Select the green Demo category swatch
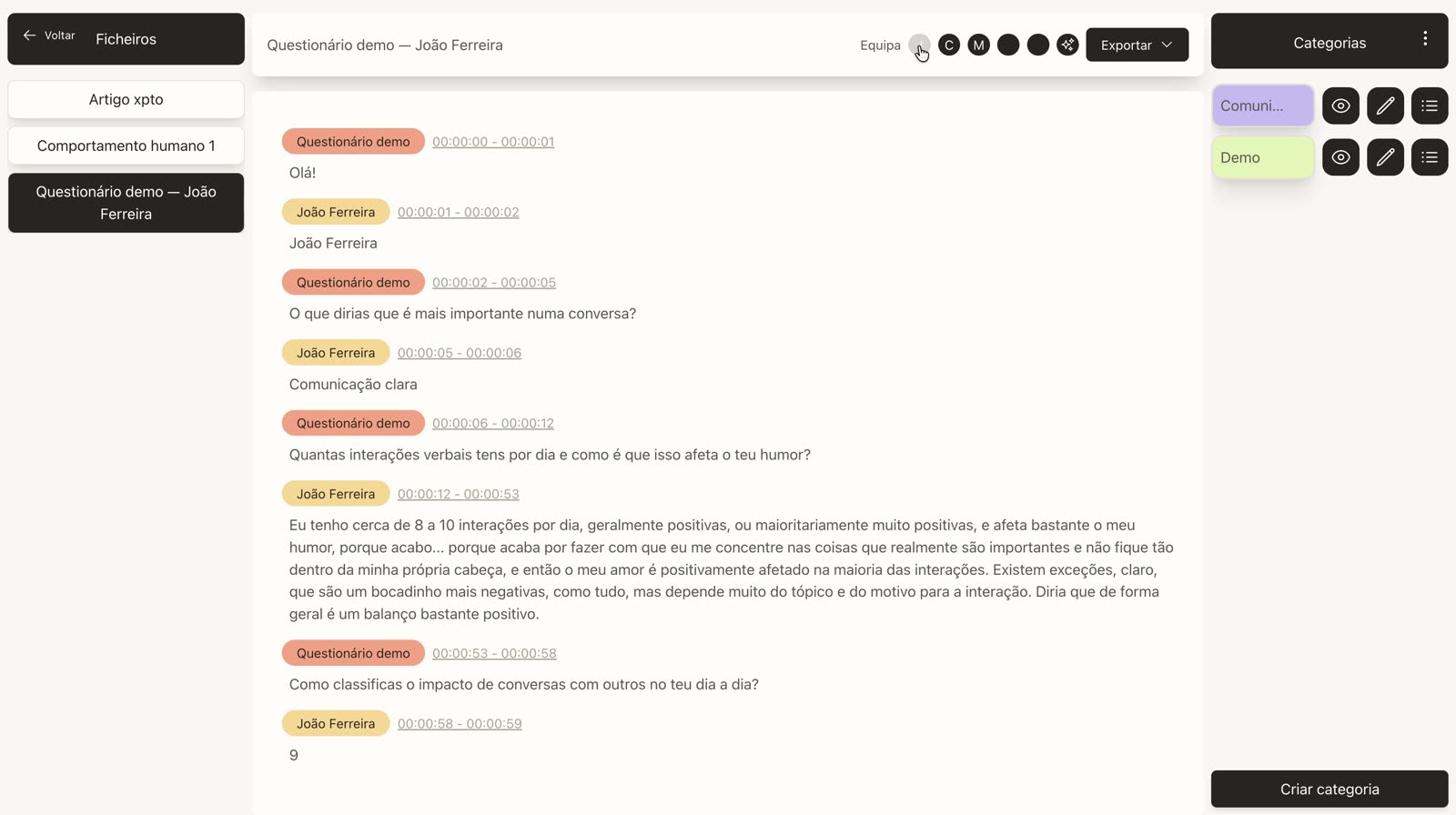This screenshot has height=815, width=1456. (x=1263, y=157)
